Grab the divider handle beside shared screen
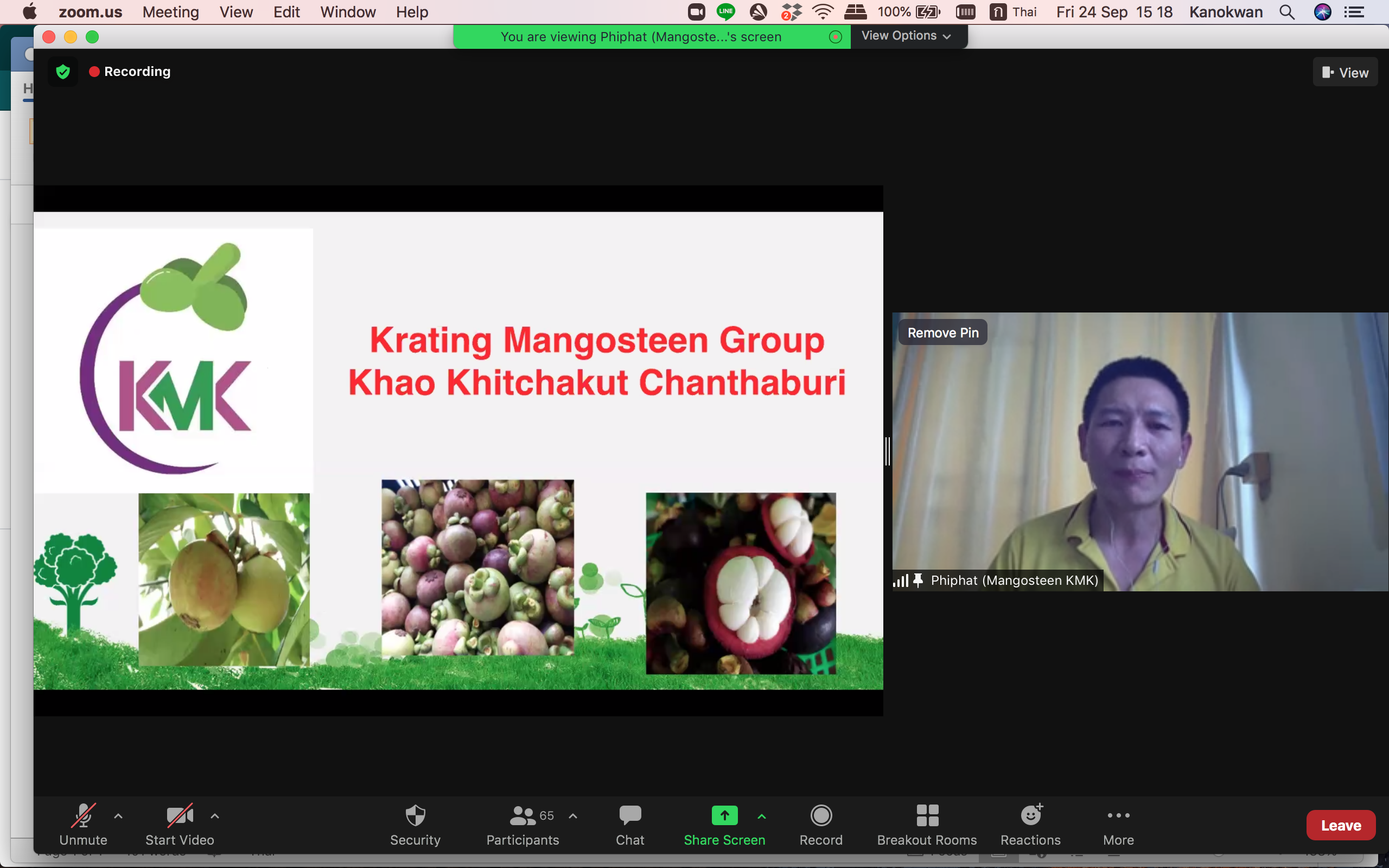This screenshot has width=1389, height=868. click(887, 451)
